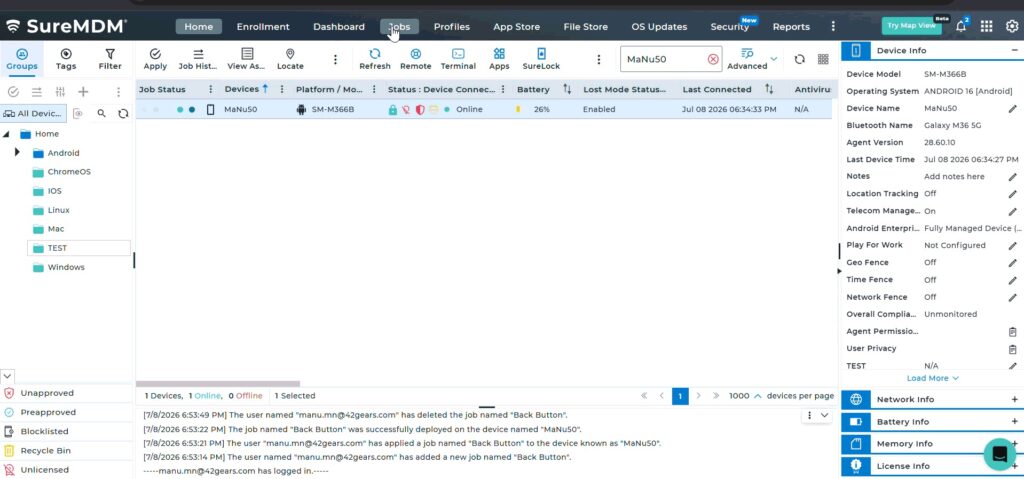Open the SureLock tool icon

[541, 59]
